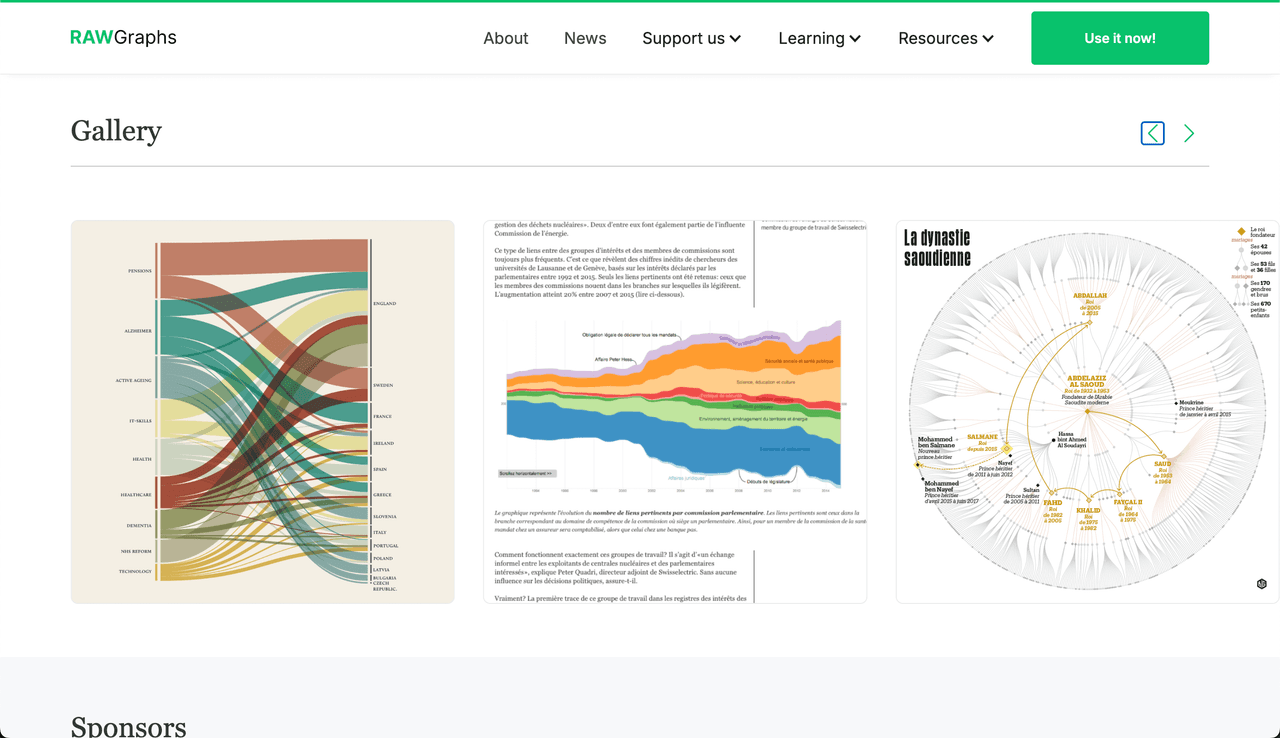Open the About page

(505, 38)
